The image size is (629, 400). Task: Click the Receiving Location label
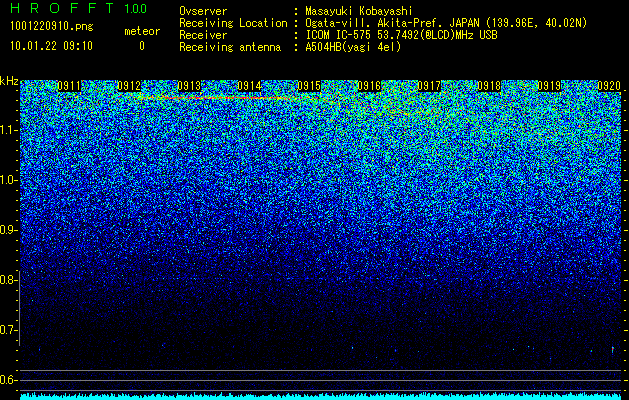point(233,23)
